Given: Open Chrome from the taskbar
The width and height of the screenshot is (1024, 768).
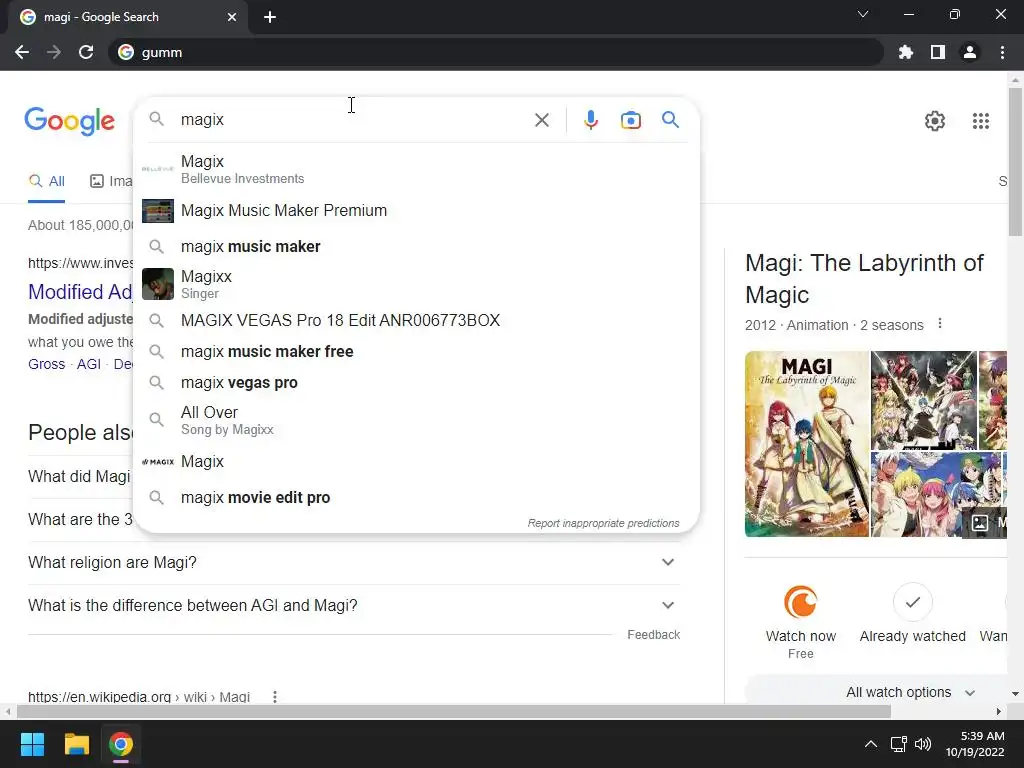Looking at the screenshot, I should [x=121, y=744].
